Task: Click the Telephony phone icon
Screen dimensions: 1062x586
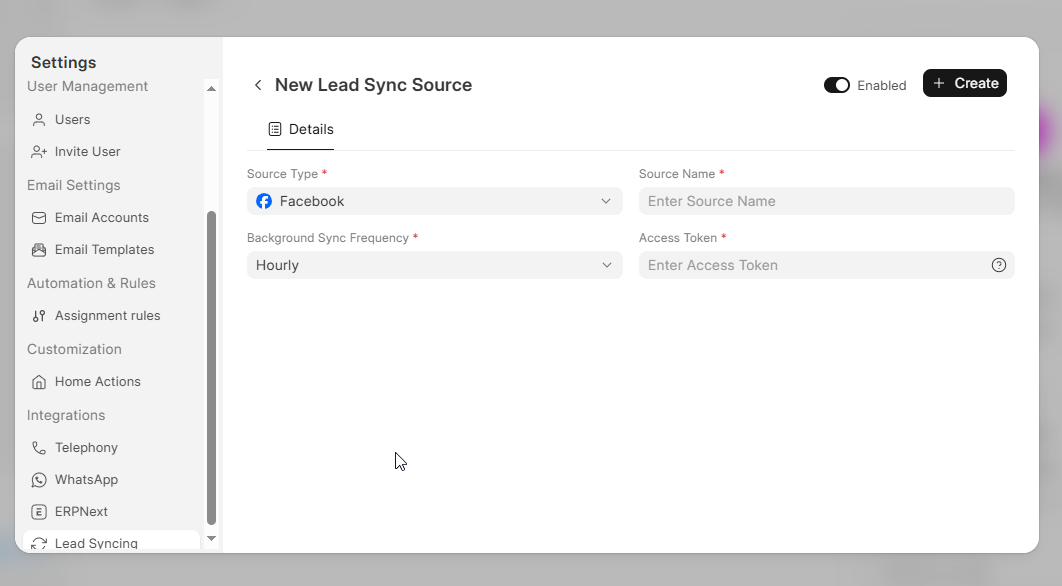Action: coord(39,448)
